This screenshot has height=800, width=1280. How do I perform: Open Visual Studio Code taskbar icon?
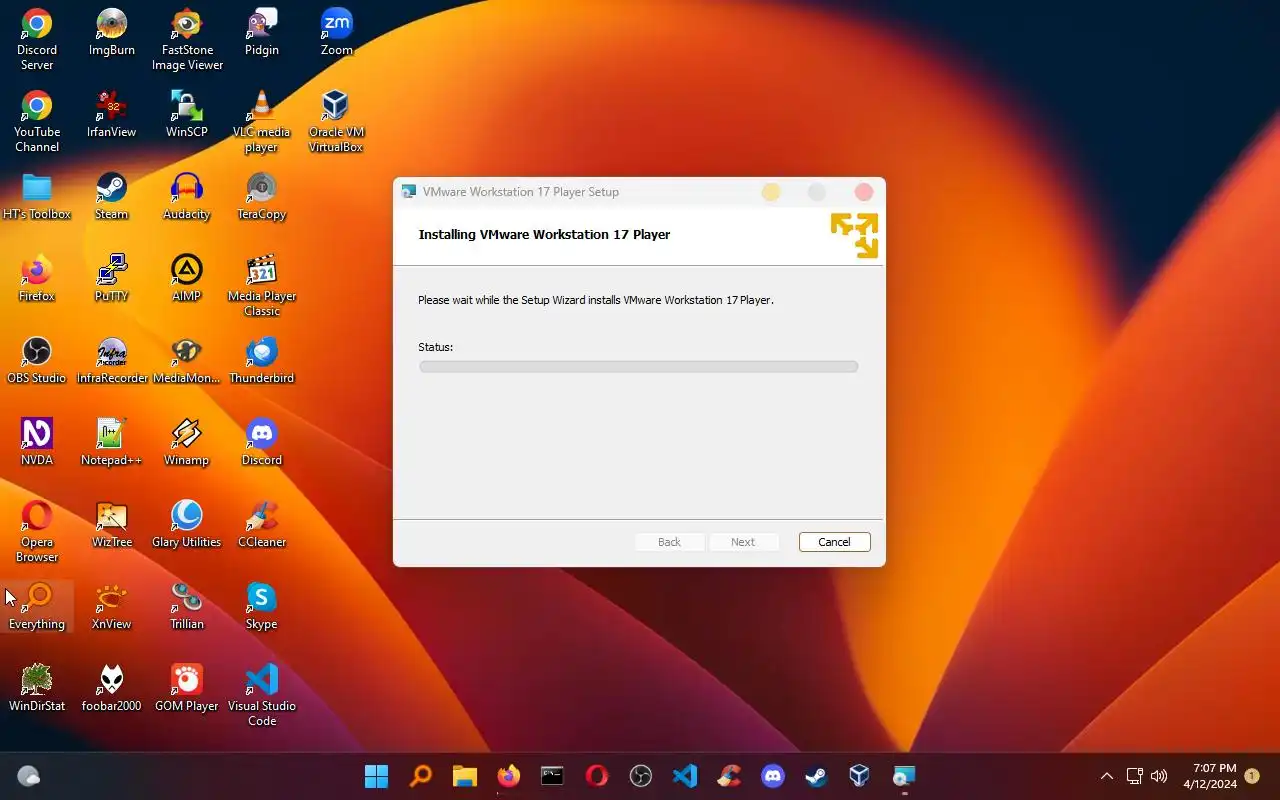point(685,776)
